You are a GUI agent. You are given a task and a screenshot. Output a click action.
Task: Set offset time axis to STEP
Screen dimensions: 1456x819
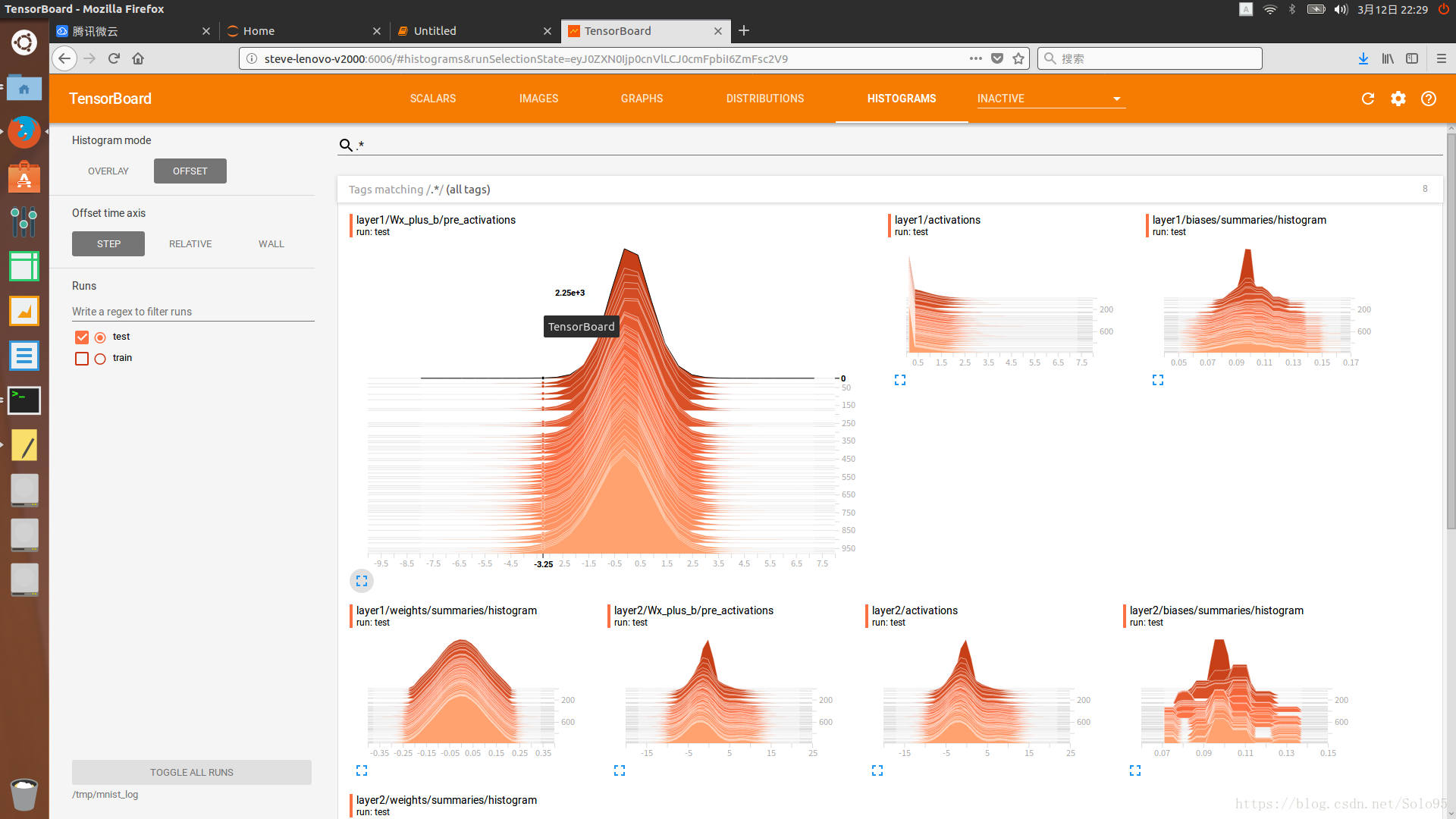108,244
